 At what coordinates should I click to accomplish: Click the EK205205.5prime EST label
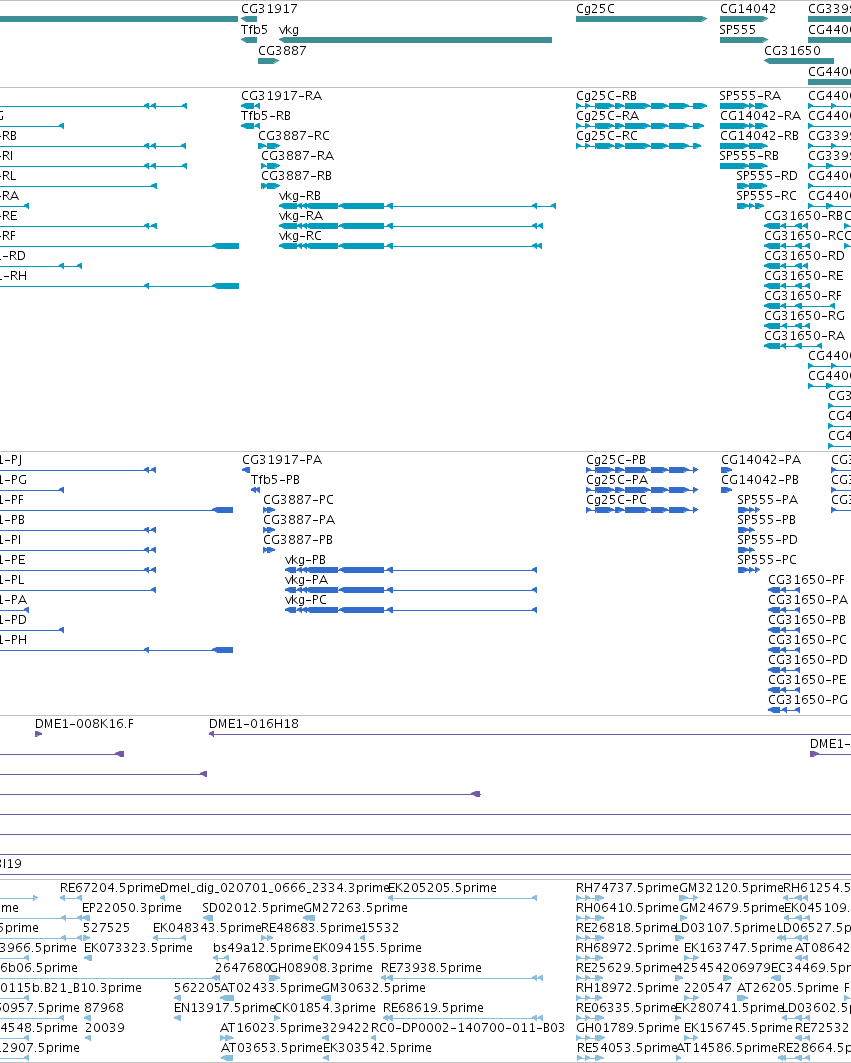coord(442,888)
